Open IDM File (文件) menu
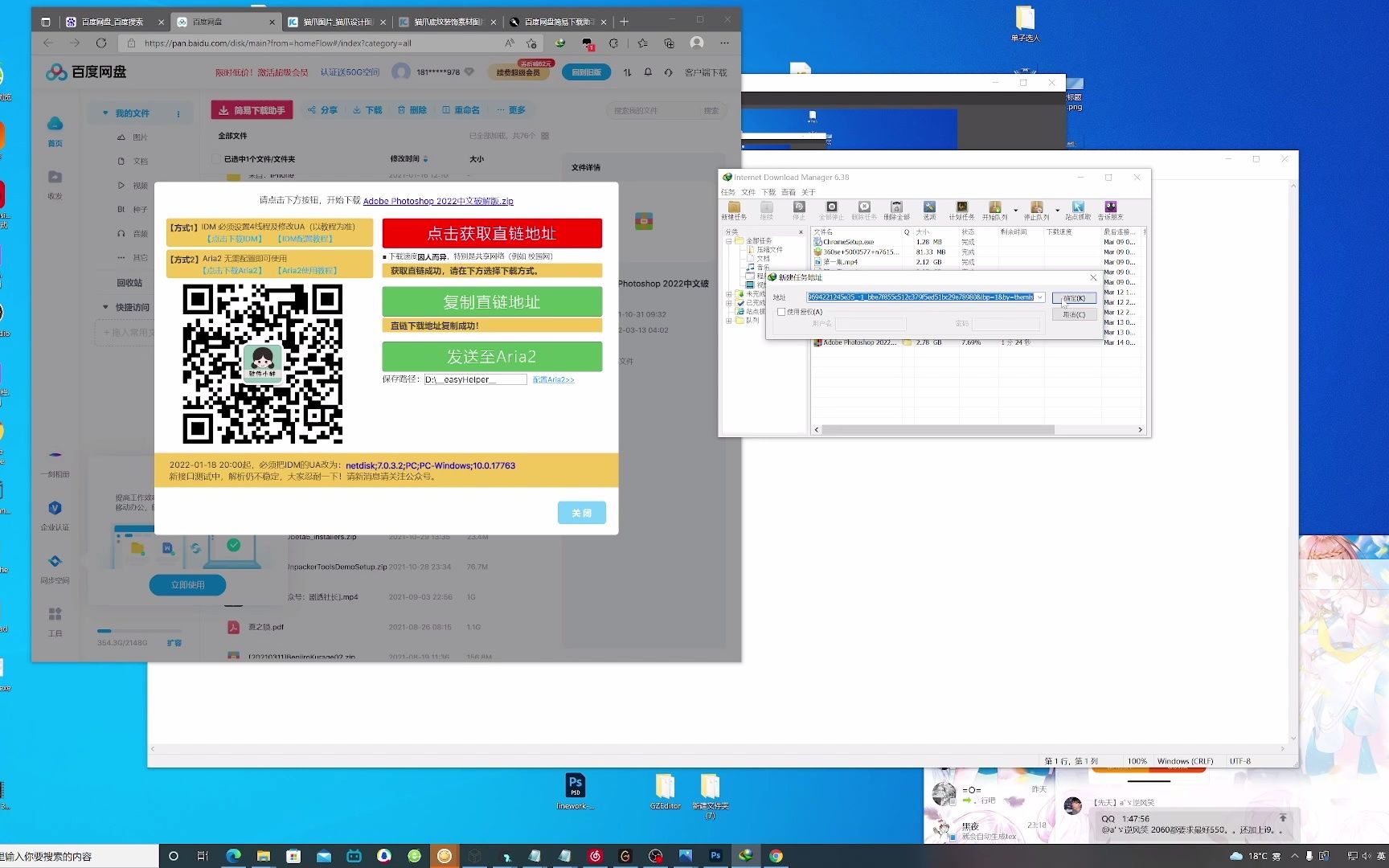This screenshot has height=868, width=1389. [748, 192]
